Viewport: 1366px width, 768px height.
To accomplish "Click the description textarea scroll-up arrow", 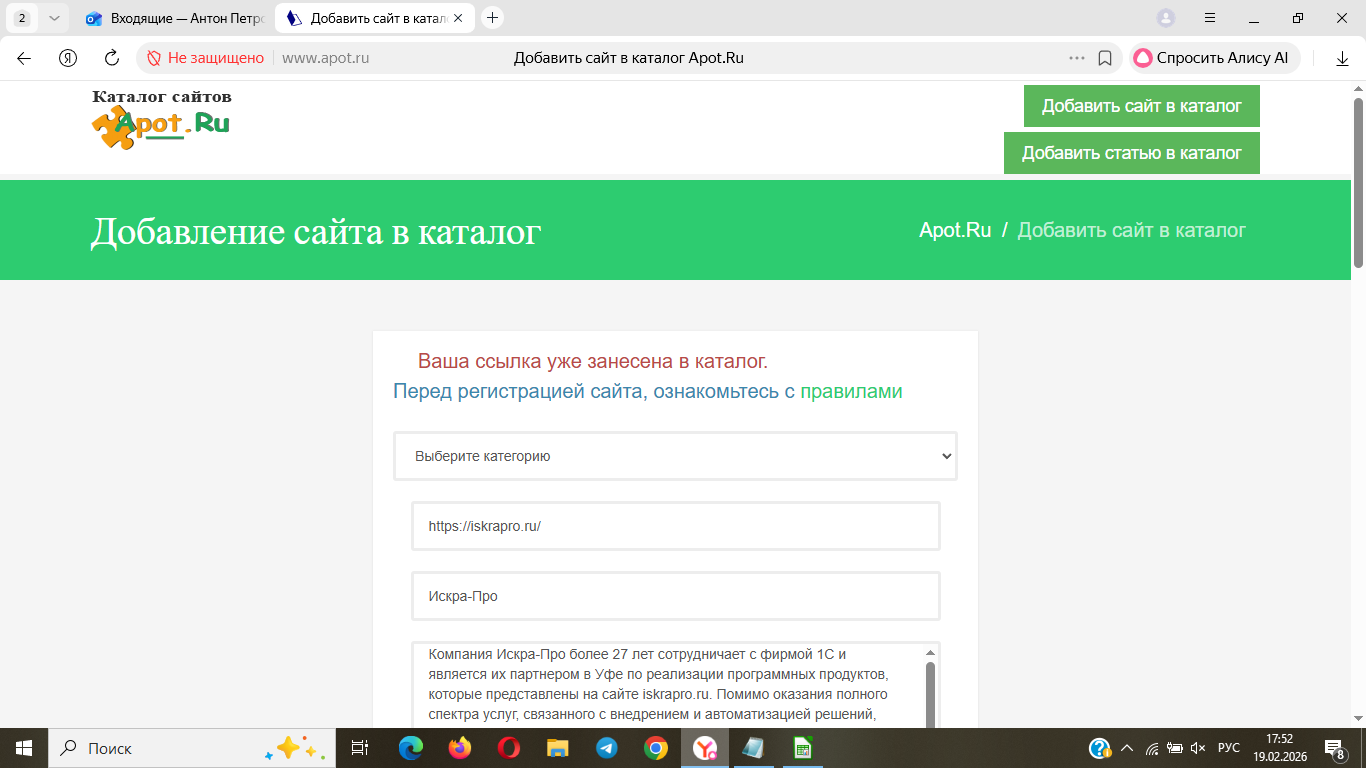I will (931, 652).
